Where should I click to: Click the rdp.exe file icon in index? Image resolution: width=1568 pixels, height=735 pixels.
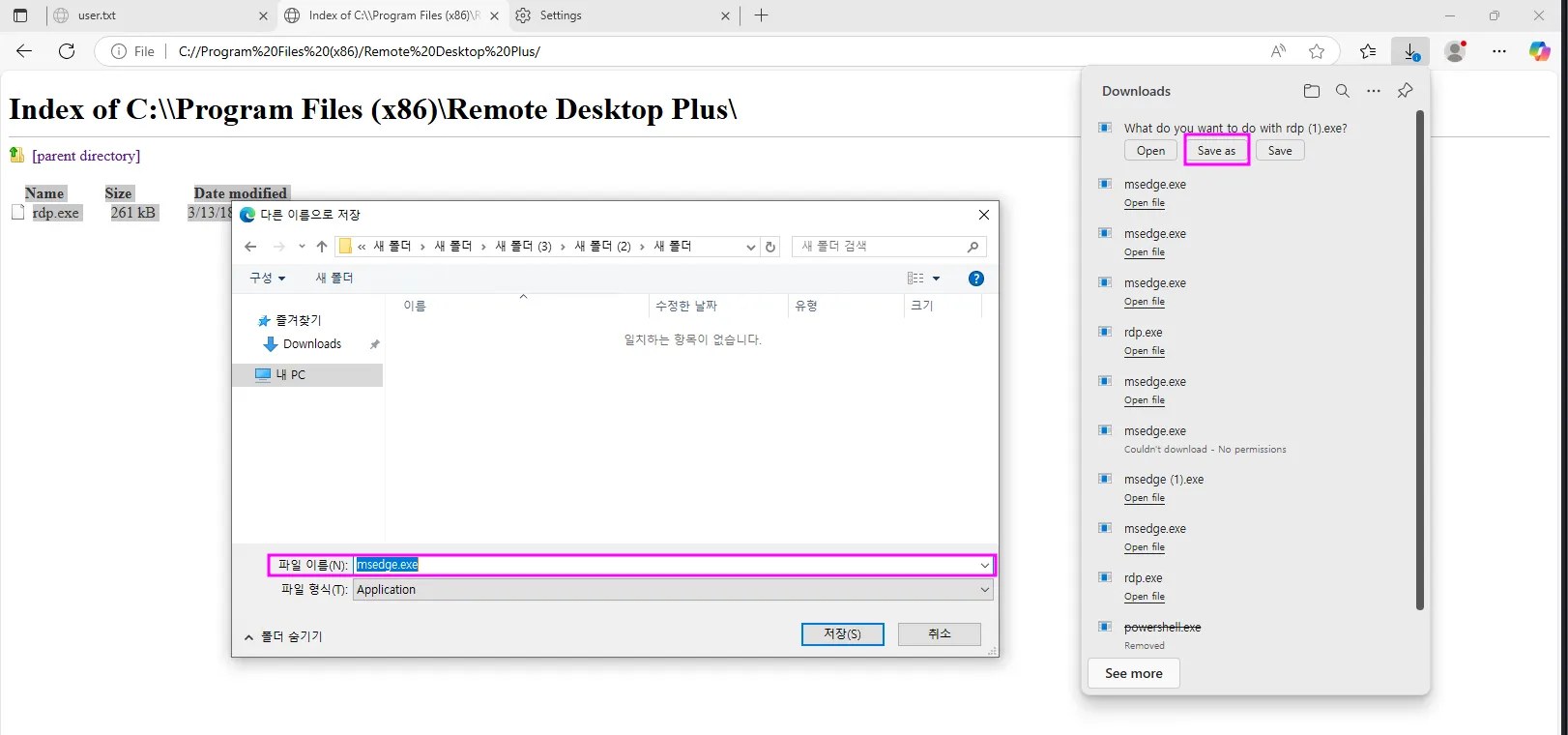(x=17, y=213)
